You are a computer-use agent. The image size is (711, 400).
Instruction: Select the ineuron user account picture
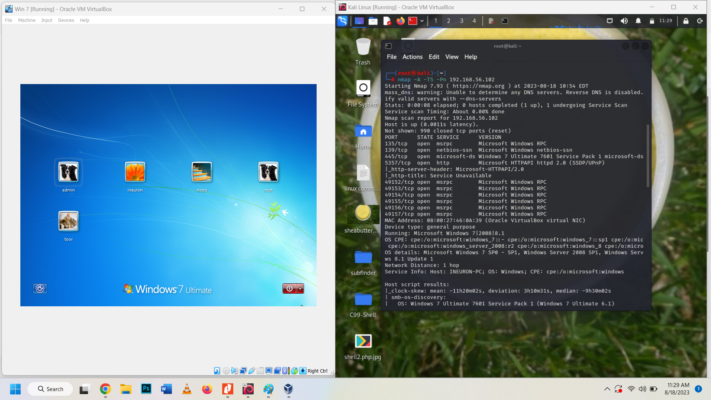click(135, 172)
